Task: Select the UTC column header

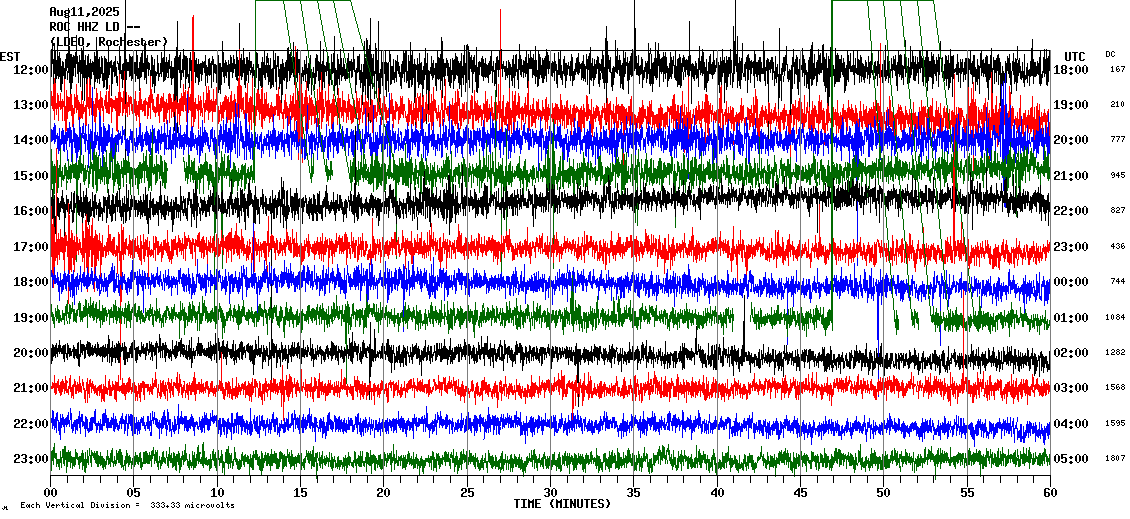Action: coord(1075,56)
